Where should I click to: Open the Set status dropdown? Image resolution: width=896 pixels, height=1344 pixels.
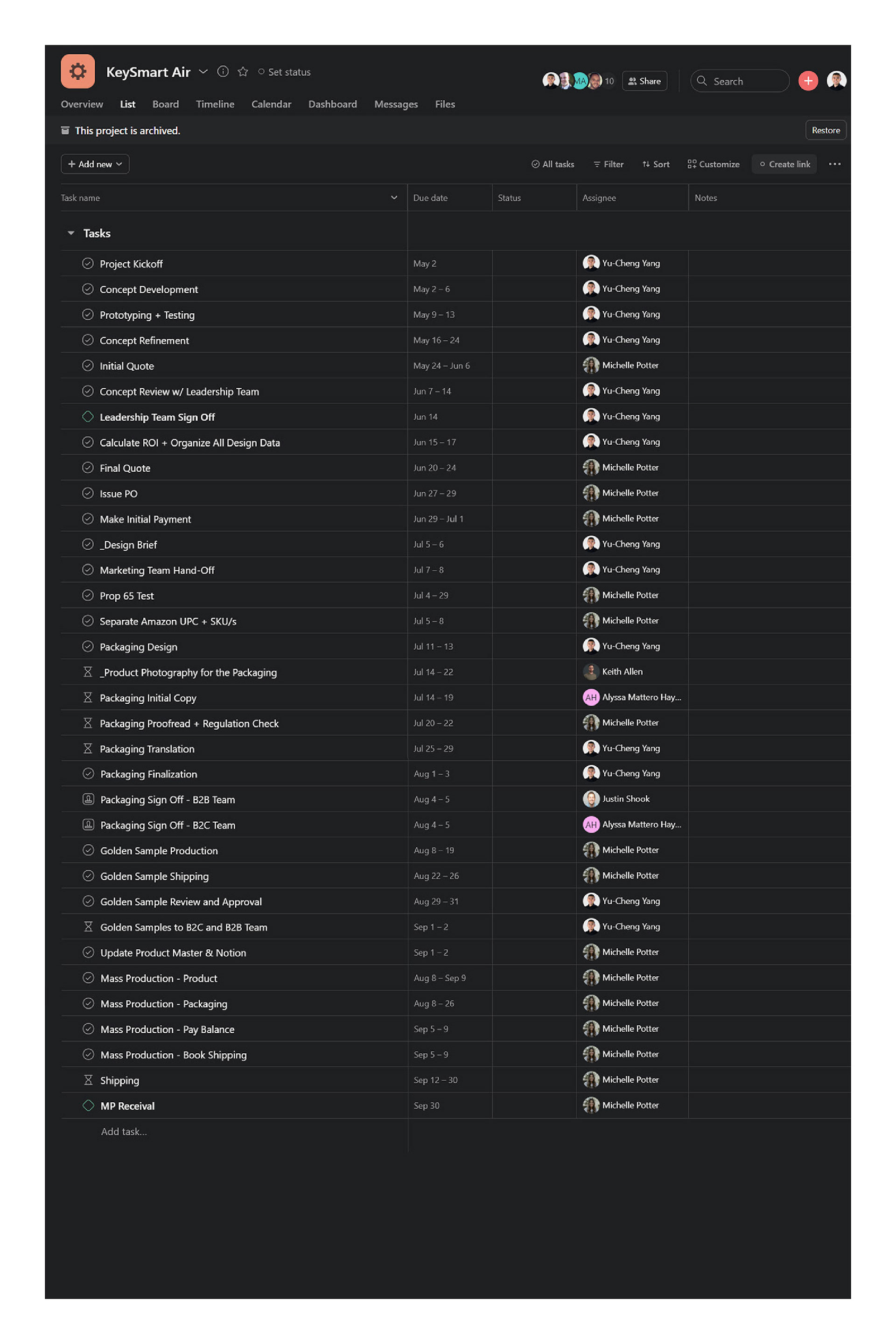(284, 72)
